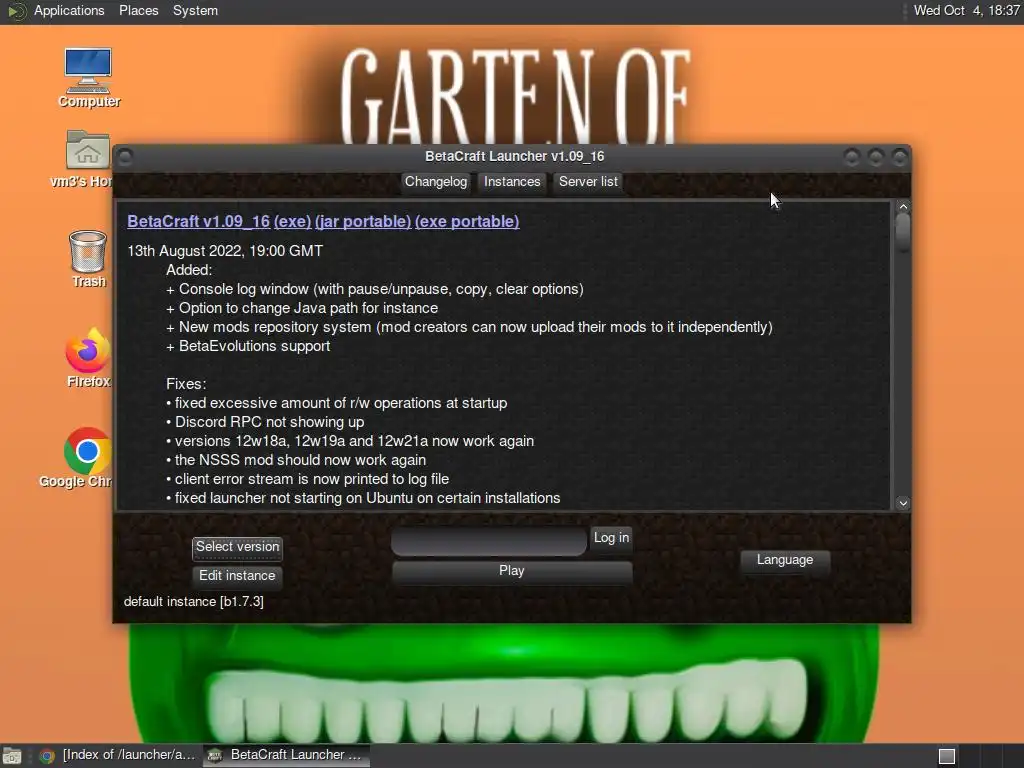1024x768 pixels.
Task: Click 'New mods repository system' line
Action: pyautogui.click(x=469, y=328)
